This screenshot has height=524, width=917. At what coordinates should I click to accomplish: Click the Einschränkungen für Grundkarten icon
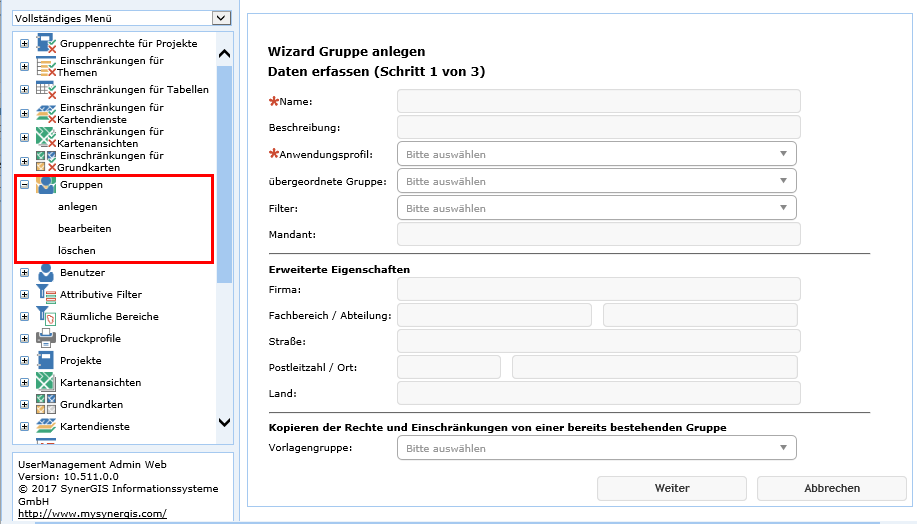(x=46, y=161)
